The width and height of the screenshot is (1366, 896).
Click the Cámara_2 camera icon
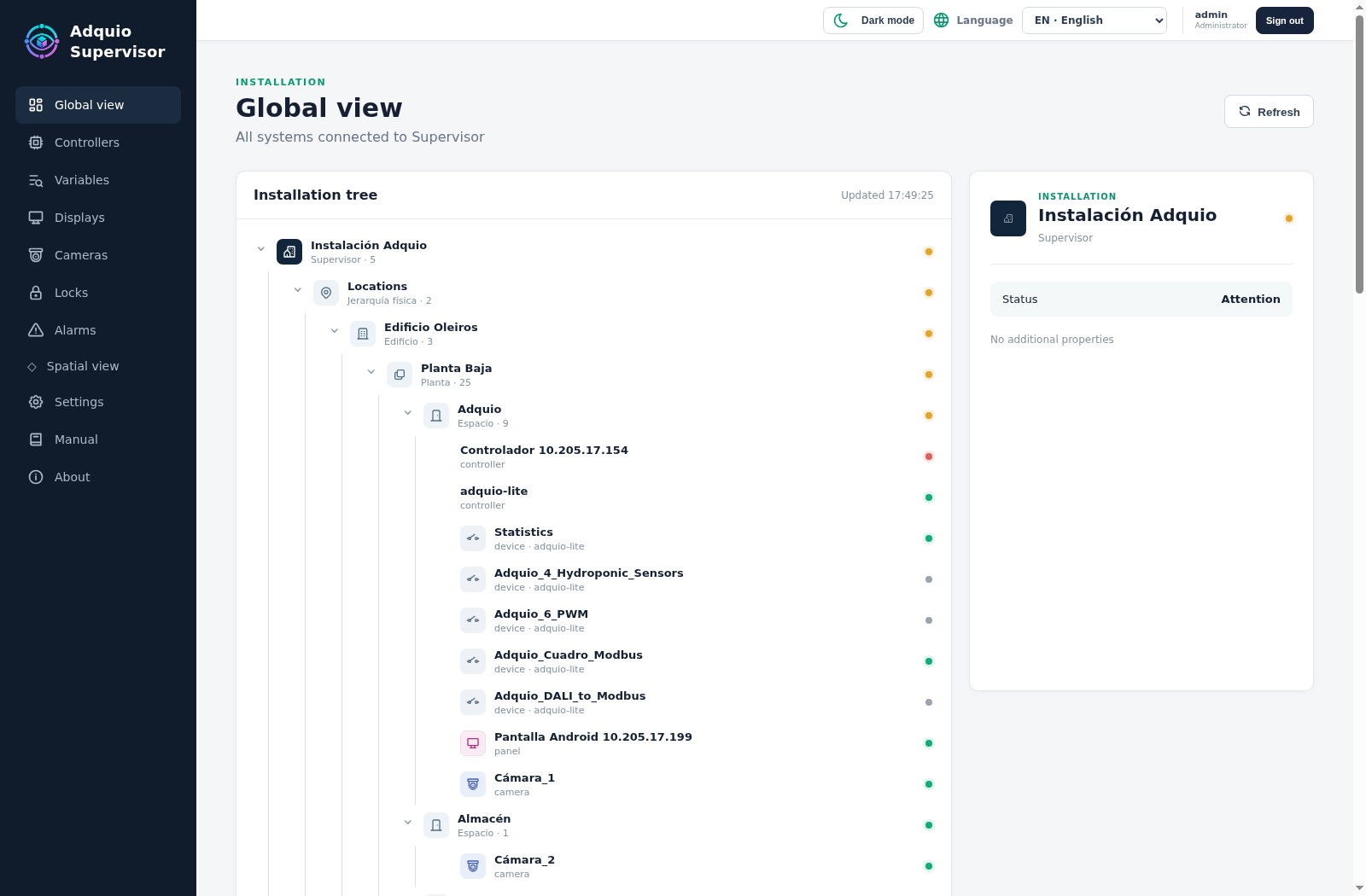click(473, 866)
